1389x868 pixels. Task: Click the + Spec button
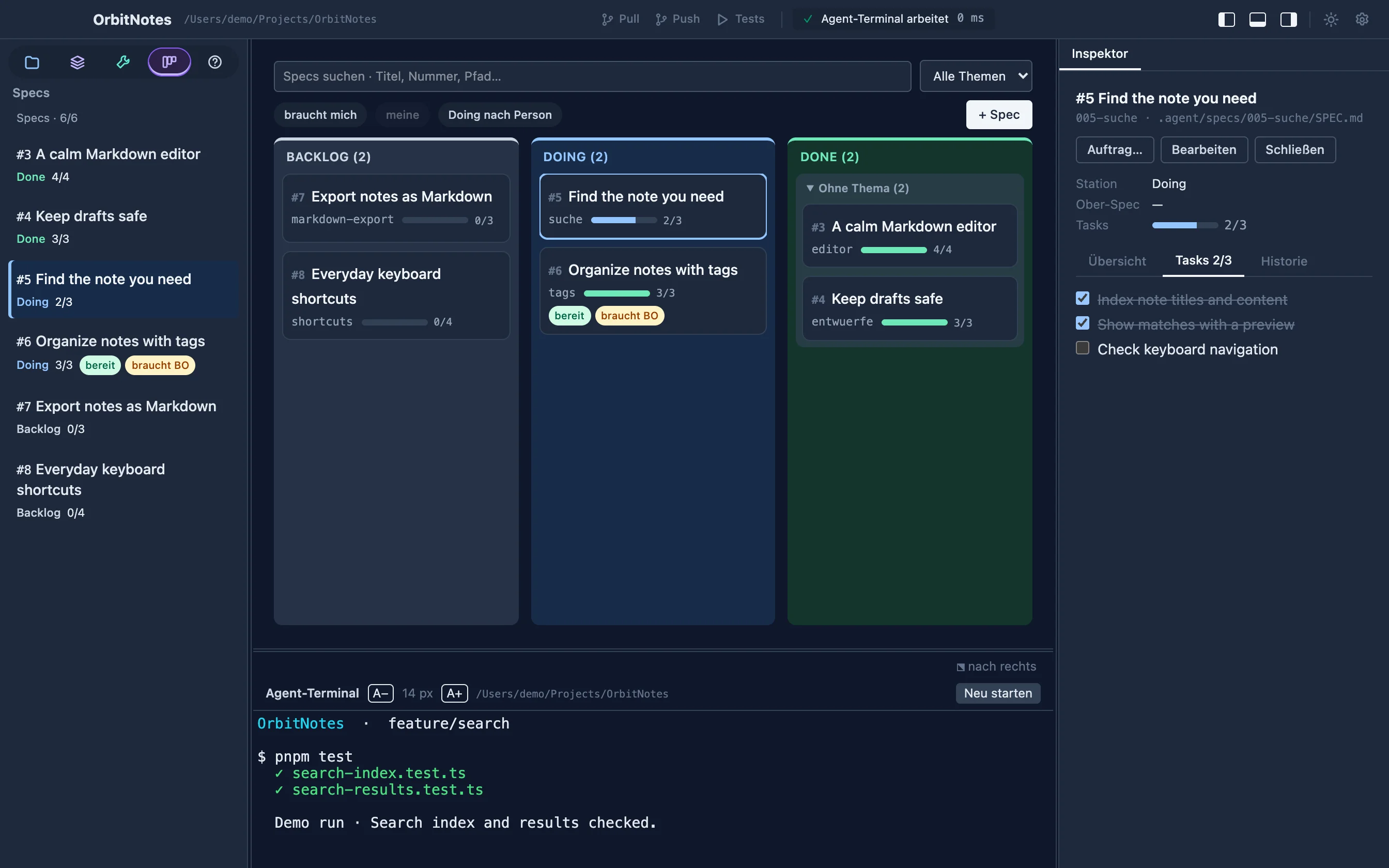[x=999, y=115]
